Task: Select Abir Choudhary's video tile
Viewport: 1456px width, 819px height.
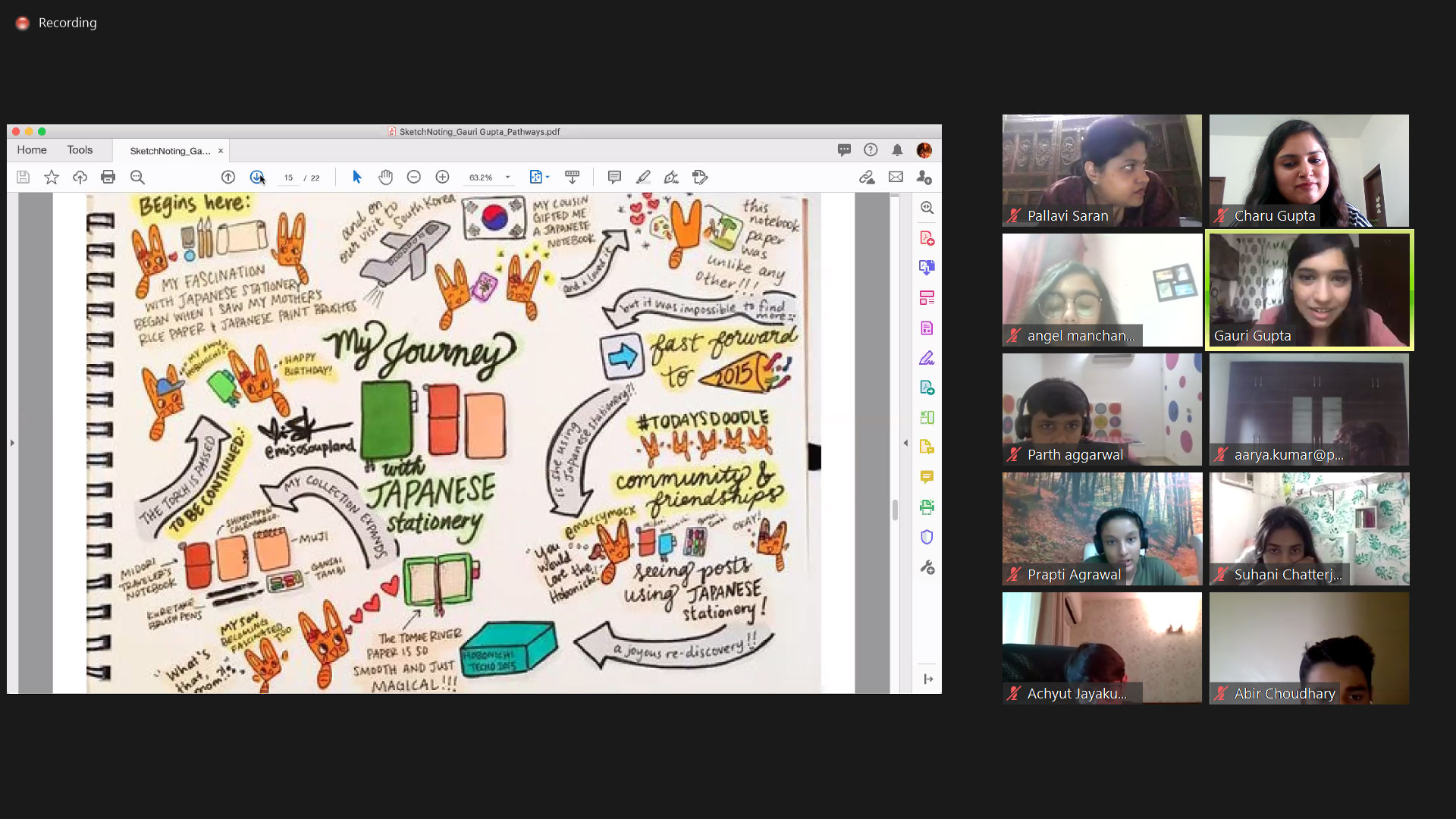Action: [1309, 648]
